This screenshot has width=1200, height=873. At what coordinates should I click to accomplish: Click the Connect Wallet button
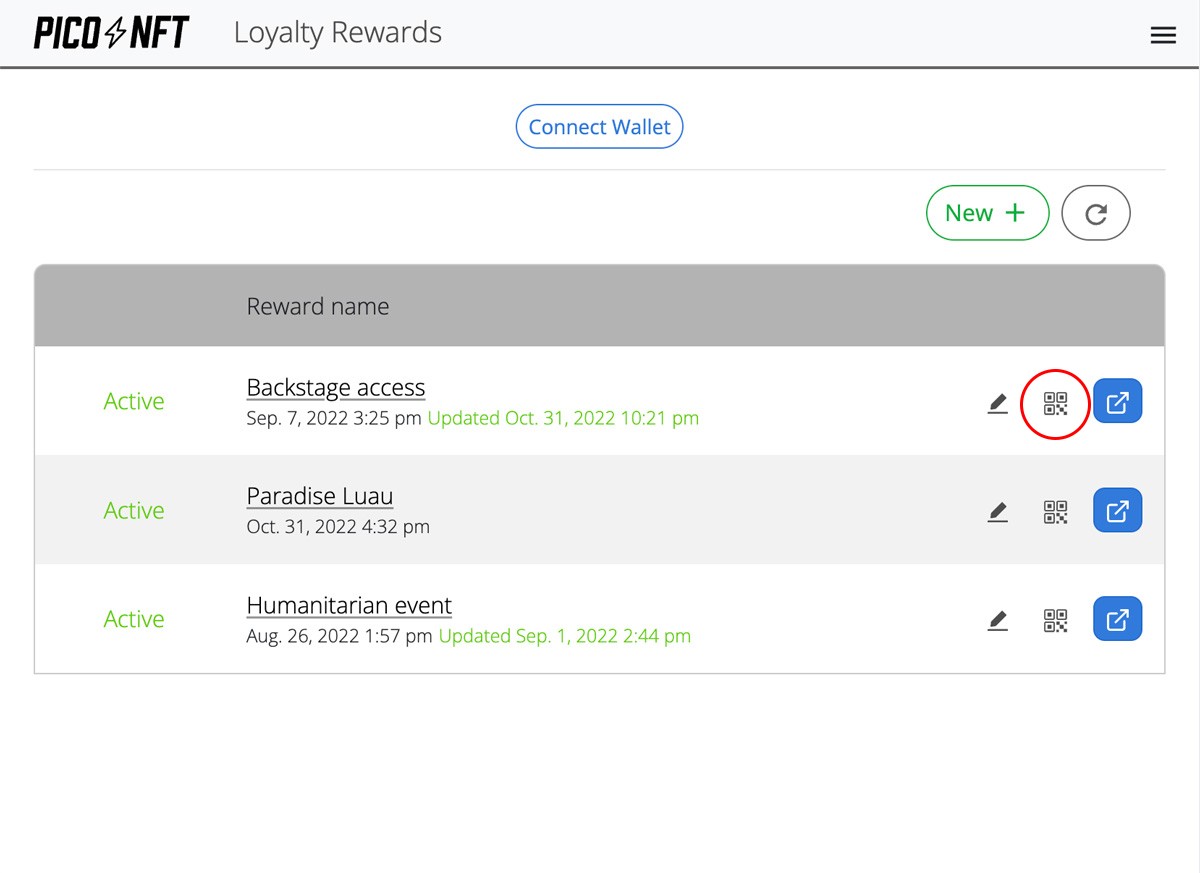[x=599, y=126]
